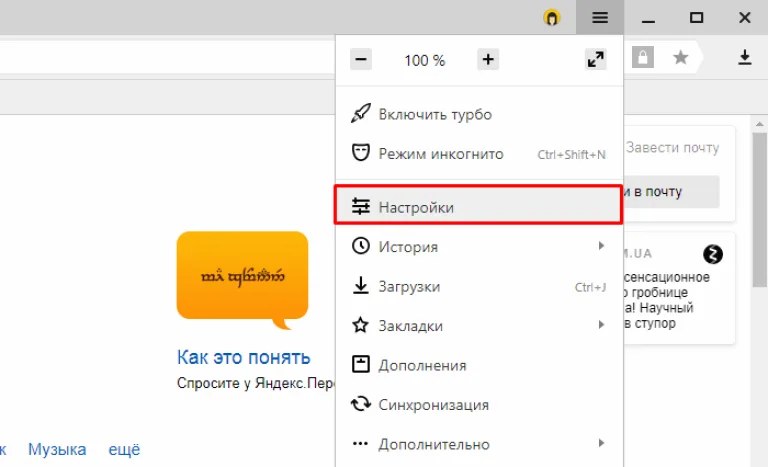Click the star icon beside Закладки
The height and width of the screenshot is (467, 768).
pyautogui.click(x=361, y=325)
